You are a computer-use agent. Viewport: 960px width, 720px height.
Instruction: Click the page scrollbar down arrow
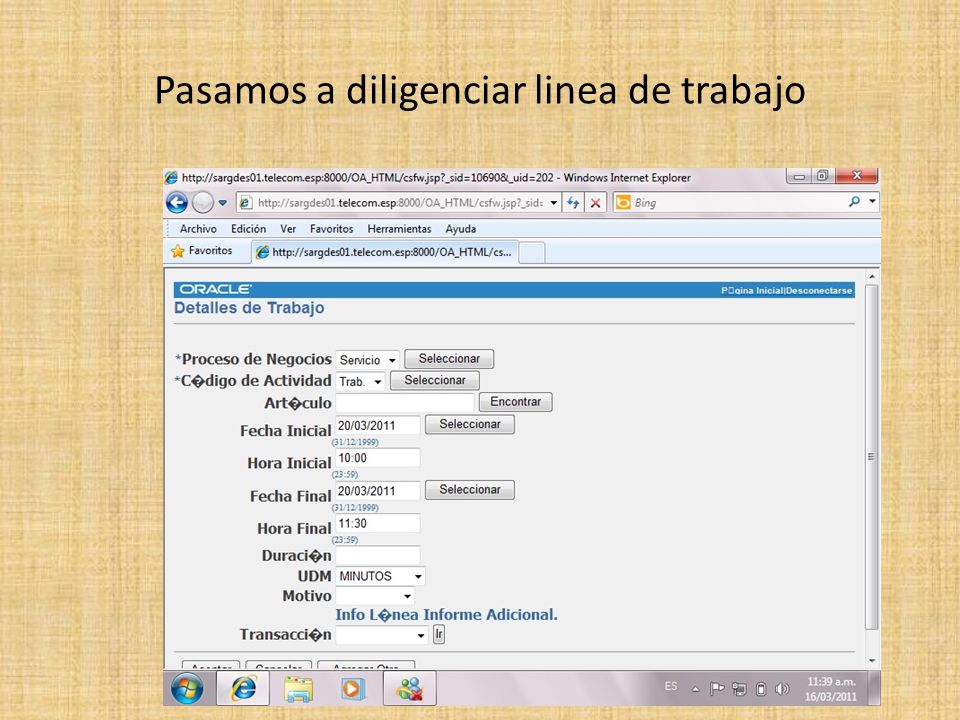(872, 661)
